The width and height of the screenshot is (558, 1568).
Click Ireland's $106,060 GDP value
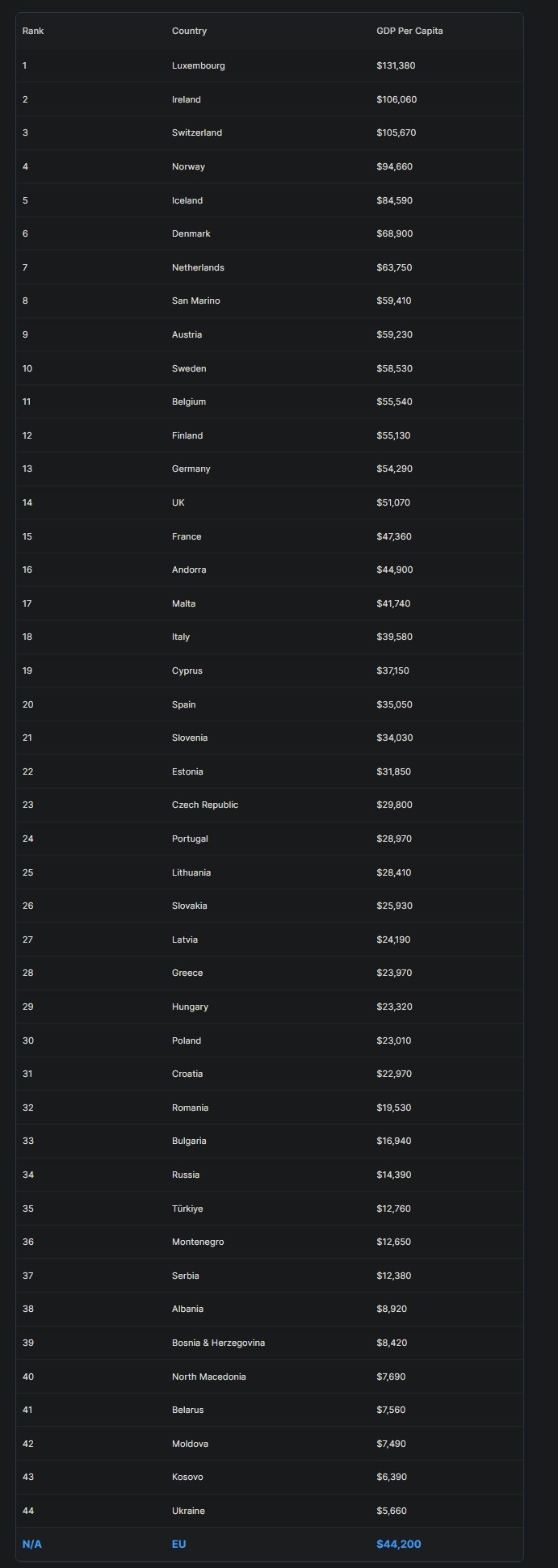click(x=396, y=99)
